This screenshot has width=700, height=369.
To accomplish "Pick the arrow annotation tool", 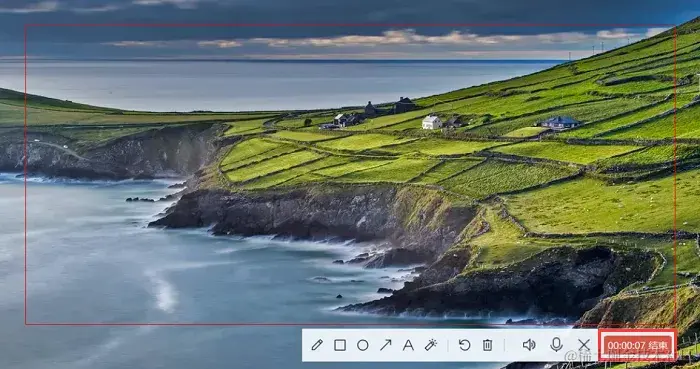I will [x=386, y=345].
